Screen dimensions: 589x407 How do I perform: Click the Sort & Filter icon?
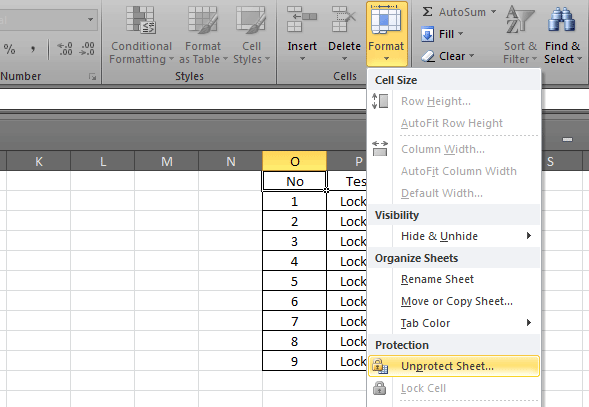[520, 20]
